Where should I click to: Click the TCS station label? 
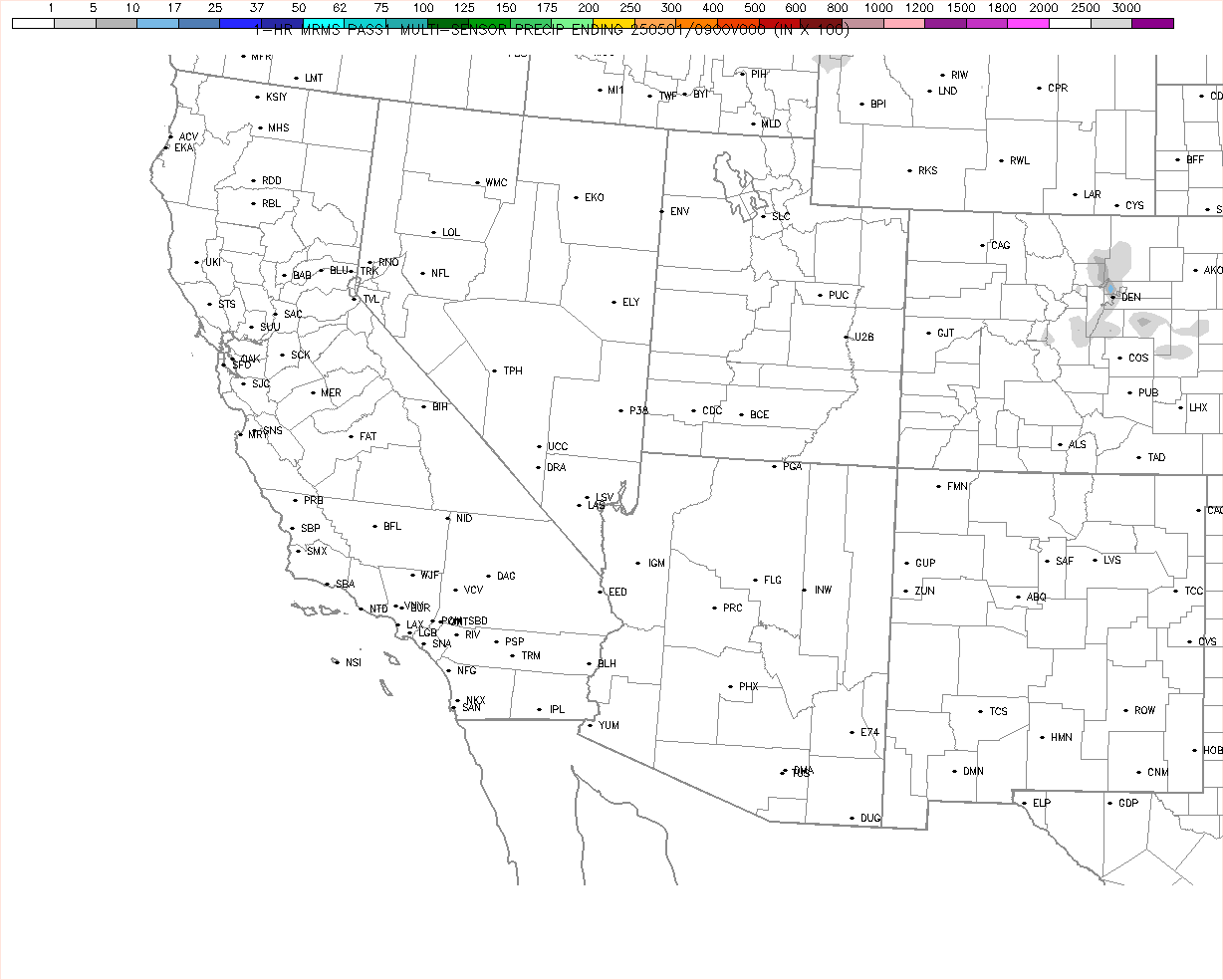coord(999,712)
